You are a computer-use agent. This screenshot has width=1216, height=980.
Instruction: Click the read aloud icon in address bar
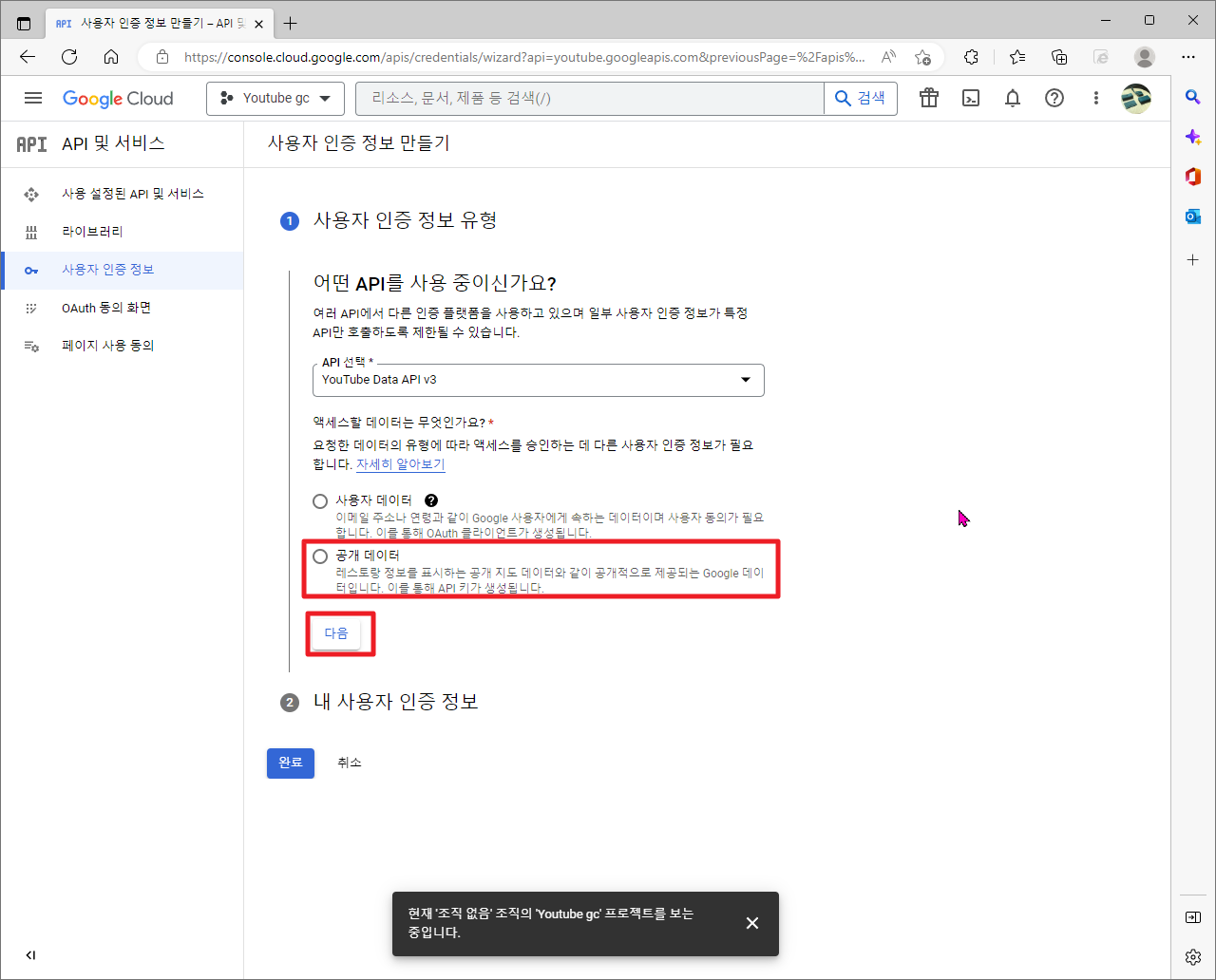click(x=888, y=57)
